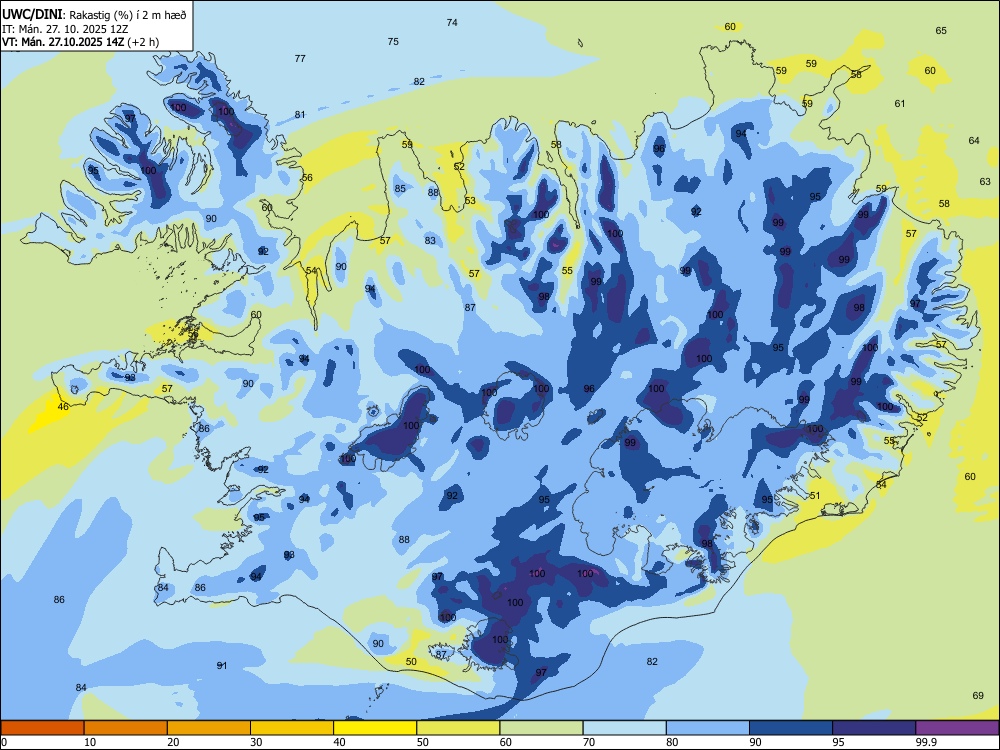Viewport: 1000px width, 750px height.
Task: Click the '85' humidity value on the map
Action: [x=400, y=189]
